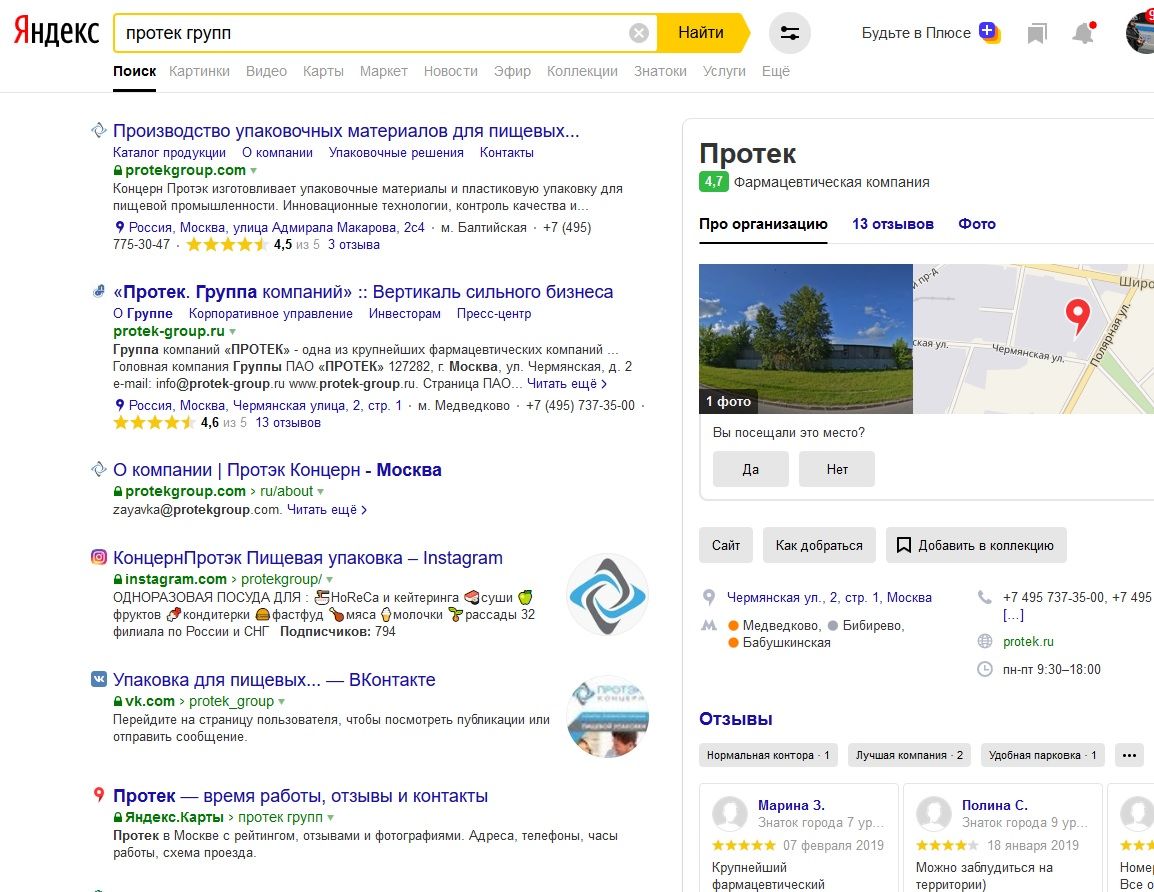1154x892 pixels.
Task: Open the protekgroup.com result dropdown arrow
Action: coord(253,171)
